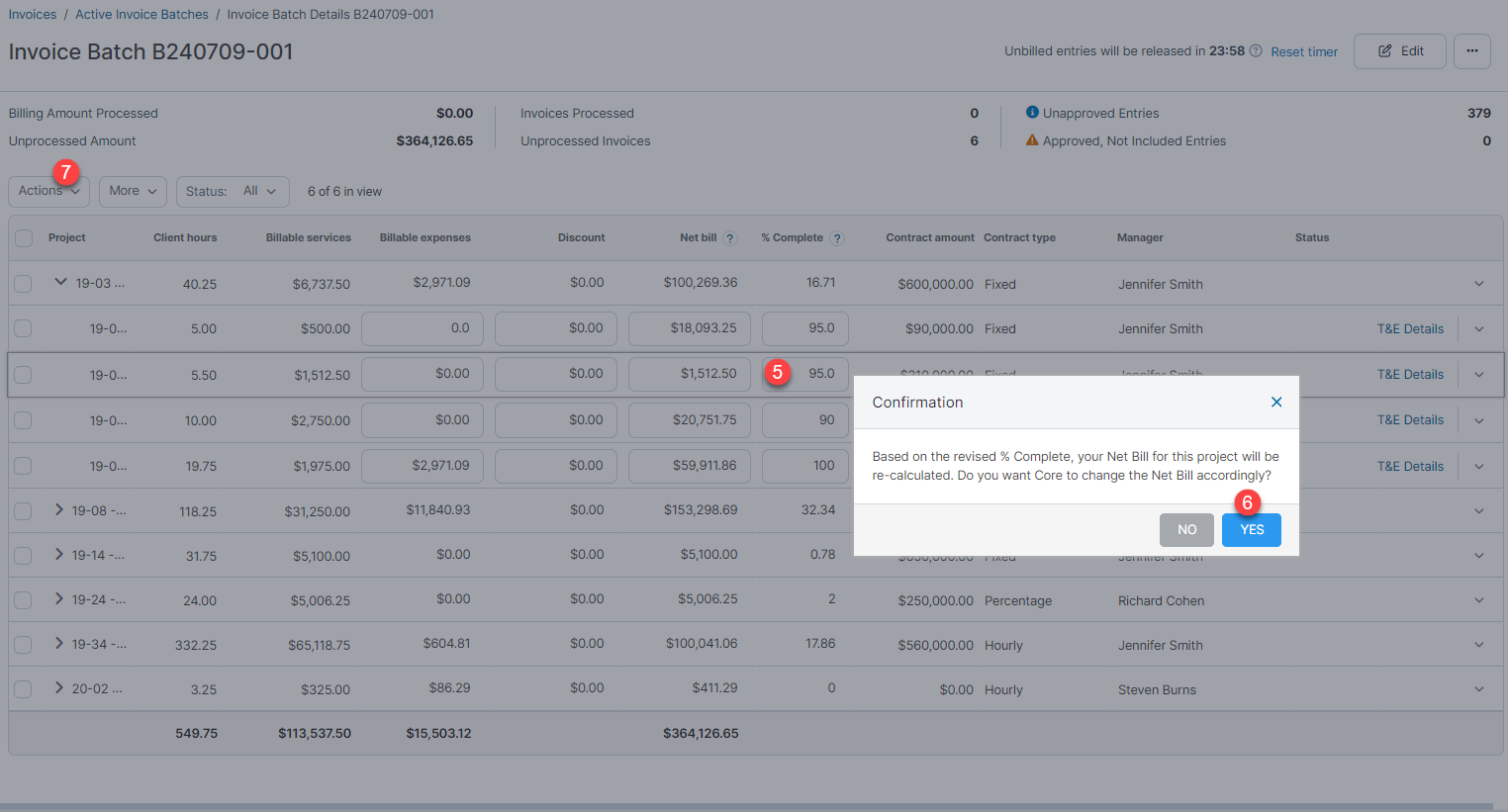
Task: Collapse the 19-03 project row
Action: [60, 282]
